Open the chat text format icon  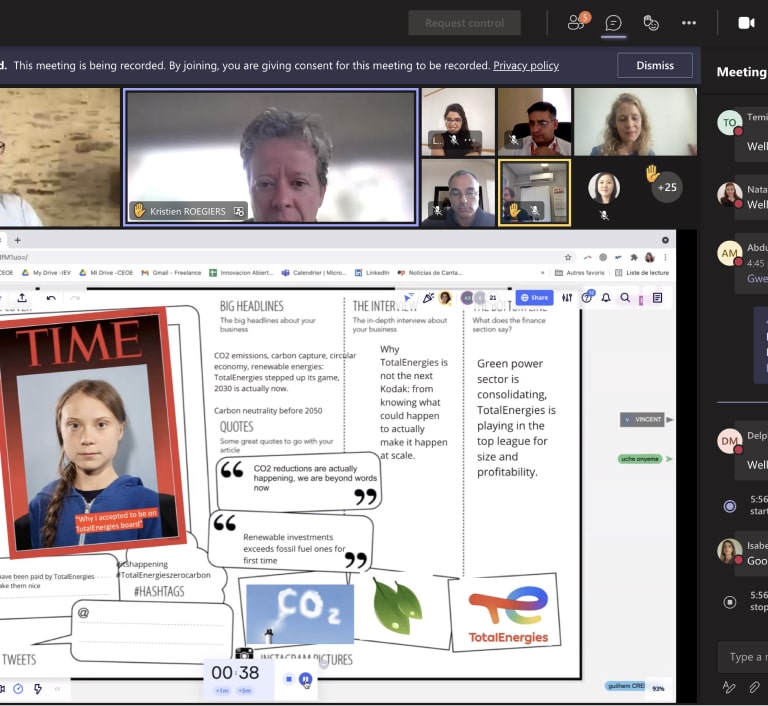[729, 687]
